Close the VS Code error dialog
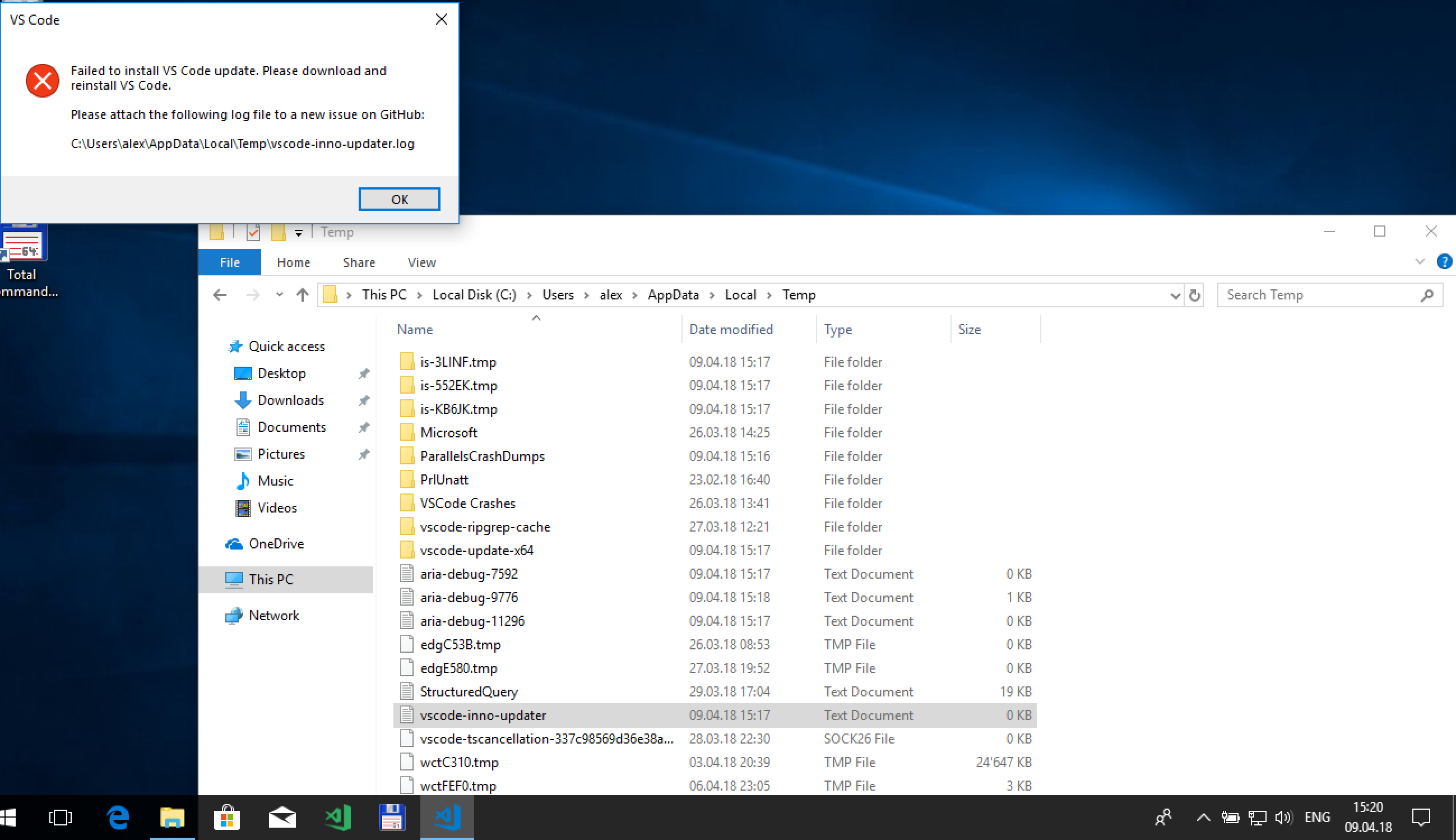This screenshot has height=840, width=1456. (x=442, y=20)
